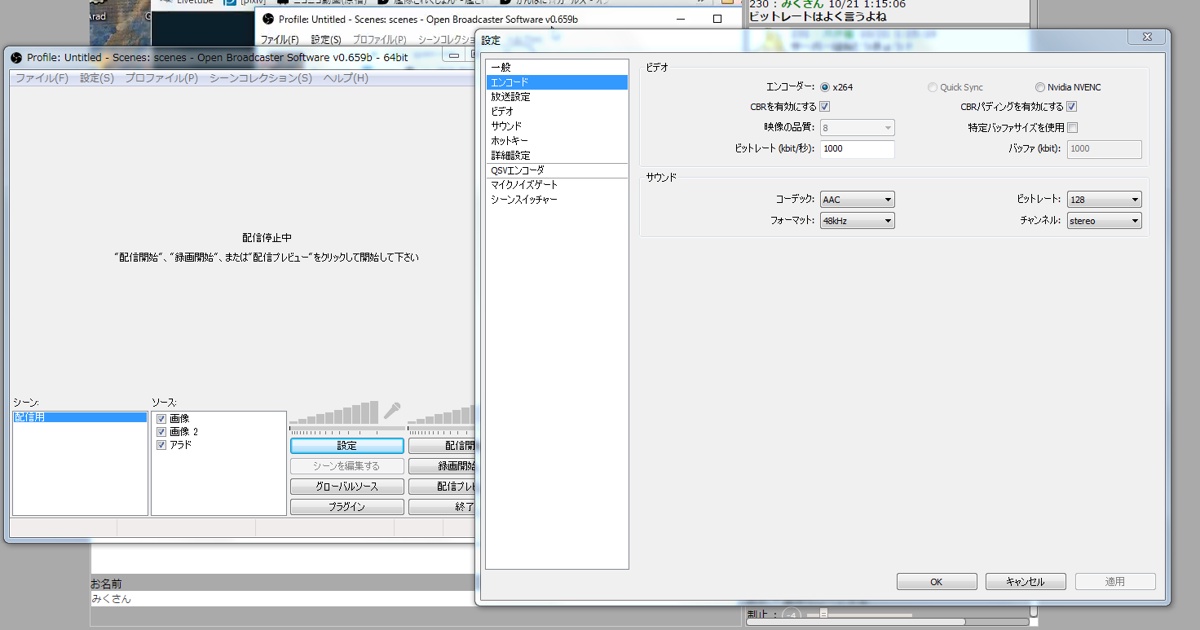Open the コーデック AAC dropdown
This screenshot has width=1200, height=630.
pos(857,199)
